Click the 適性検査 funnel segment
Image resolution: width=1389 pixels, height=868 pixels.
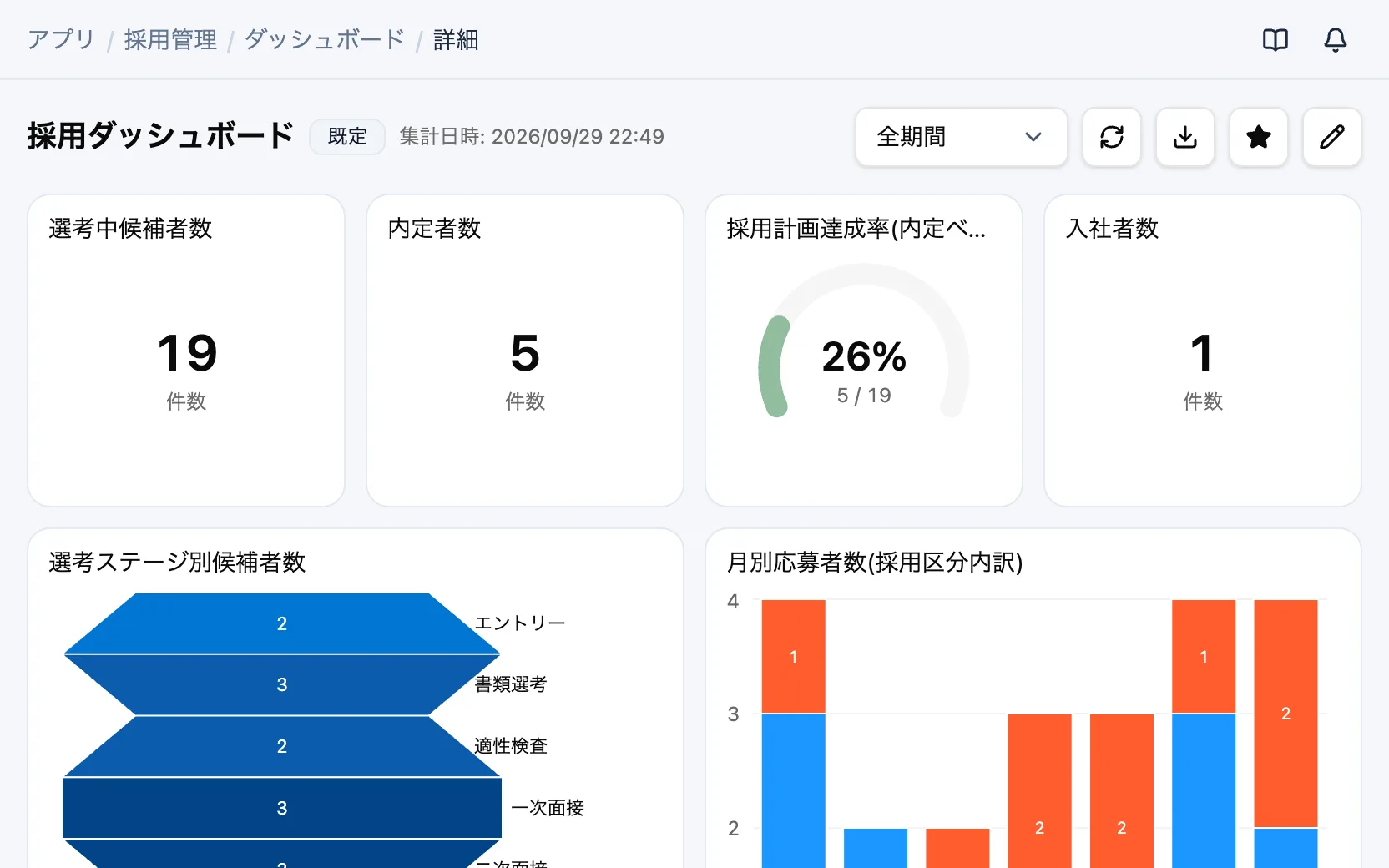(282, 746)
